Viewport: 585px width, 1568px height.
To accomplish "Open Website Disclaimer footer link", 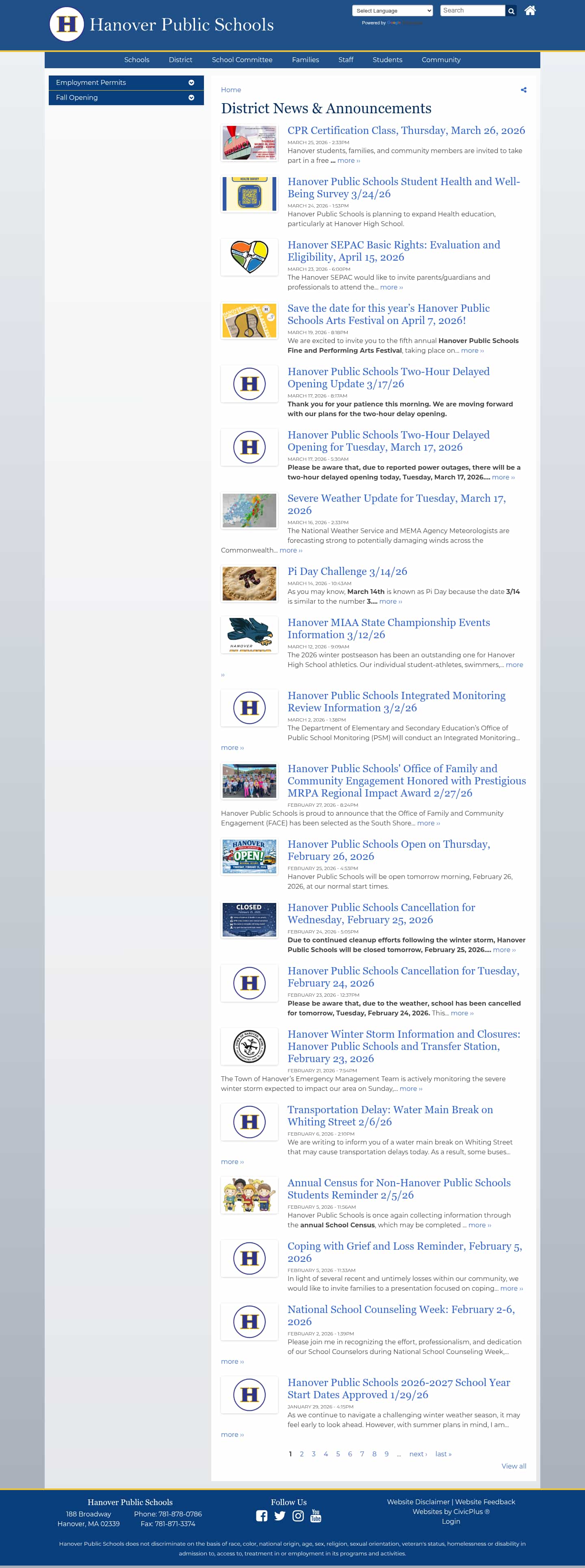I will [x=418, y=1502].
